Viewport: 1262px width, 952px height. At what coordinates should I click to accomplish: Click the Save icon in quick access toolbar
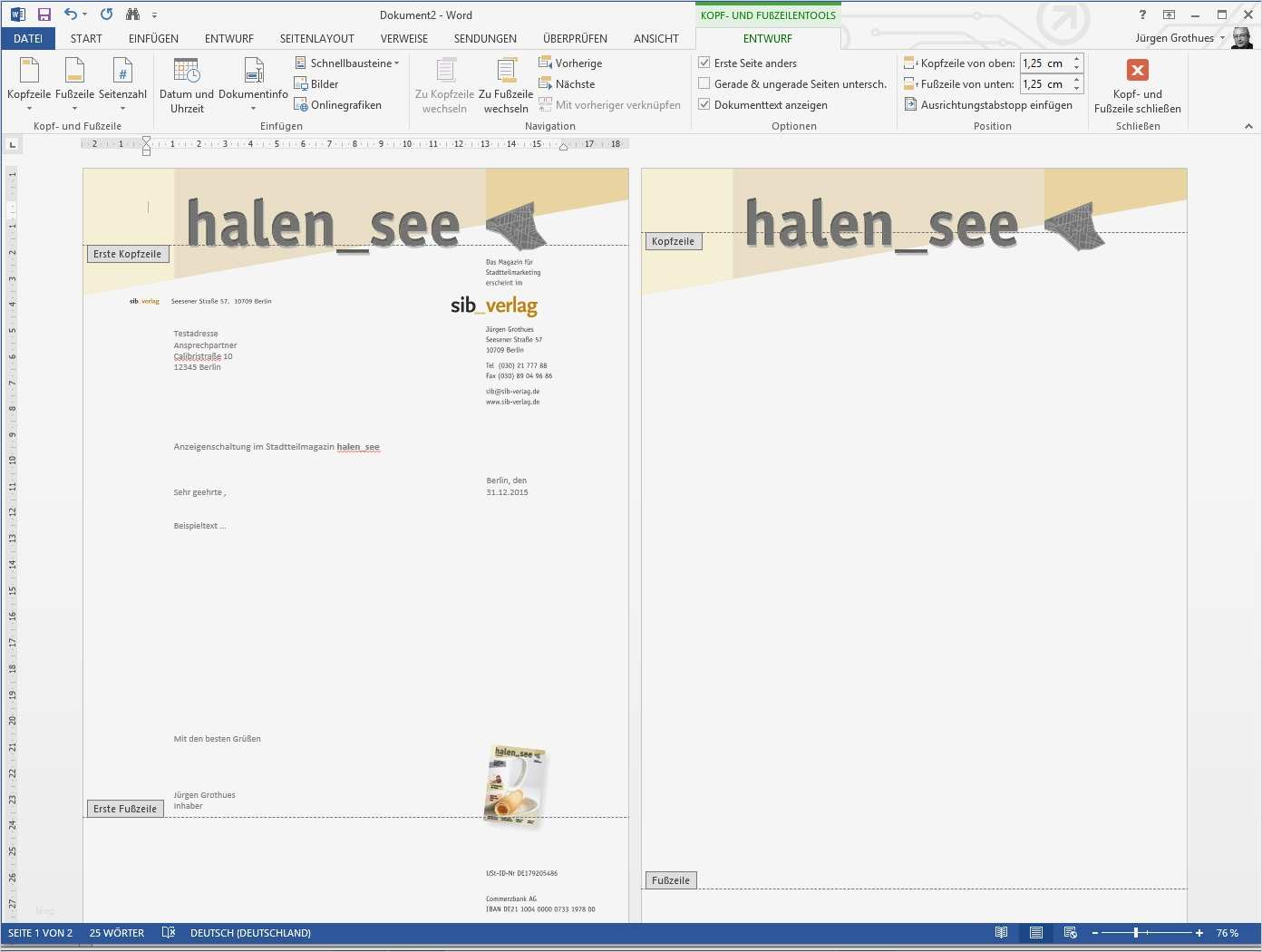44,15
